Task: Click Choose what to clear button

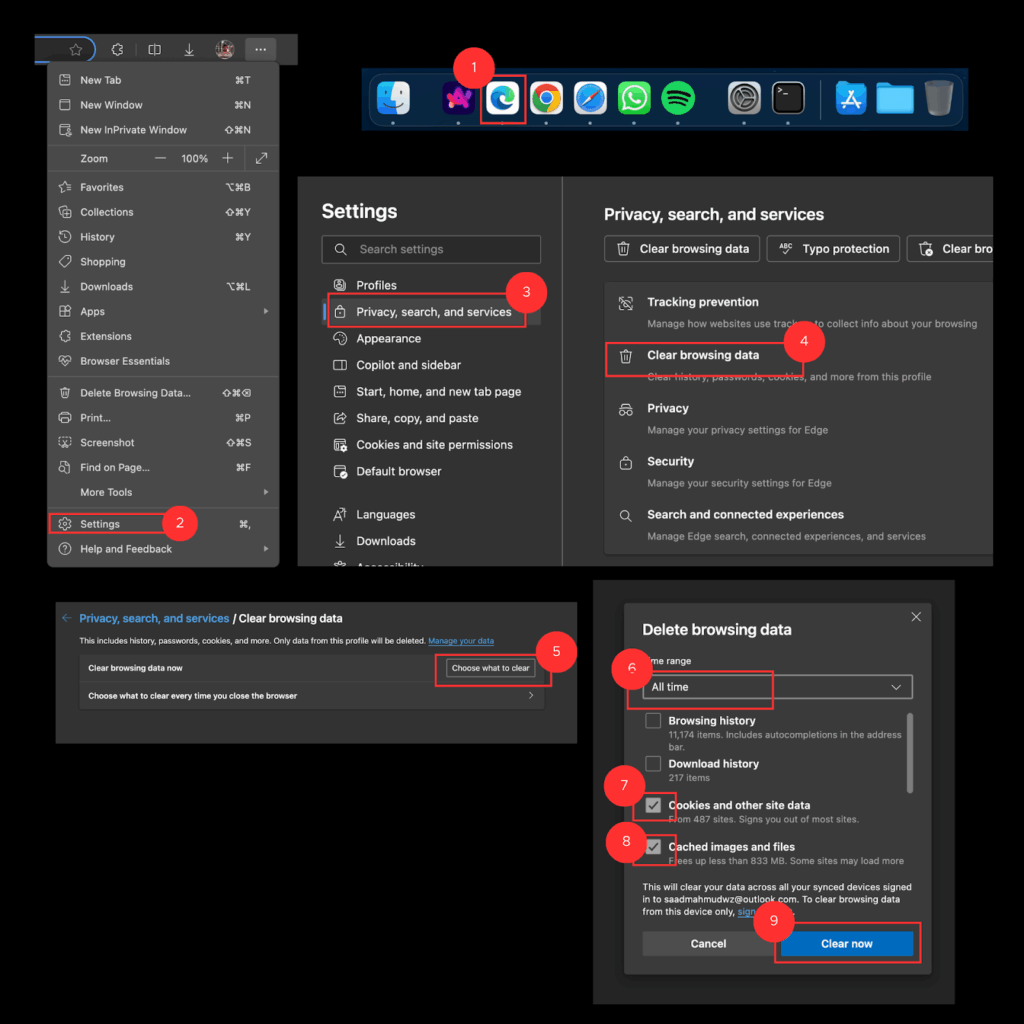Action: tap(490, 668)
